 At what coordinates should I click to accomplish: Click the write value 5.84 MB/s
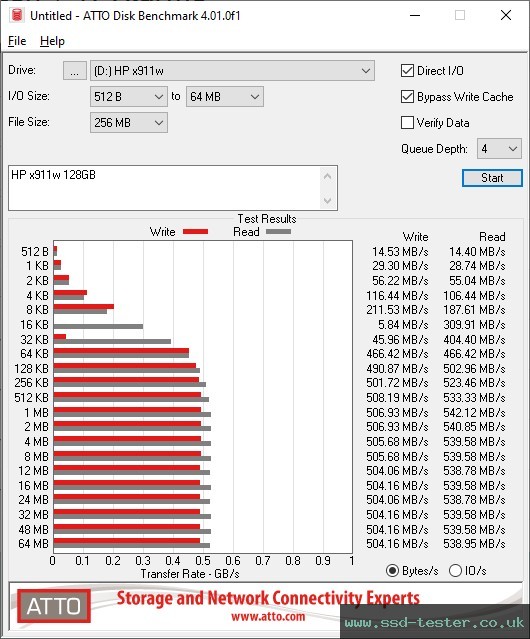click(x=403, y=325)
